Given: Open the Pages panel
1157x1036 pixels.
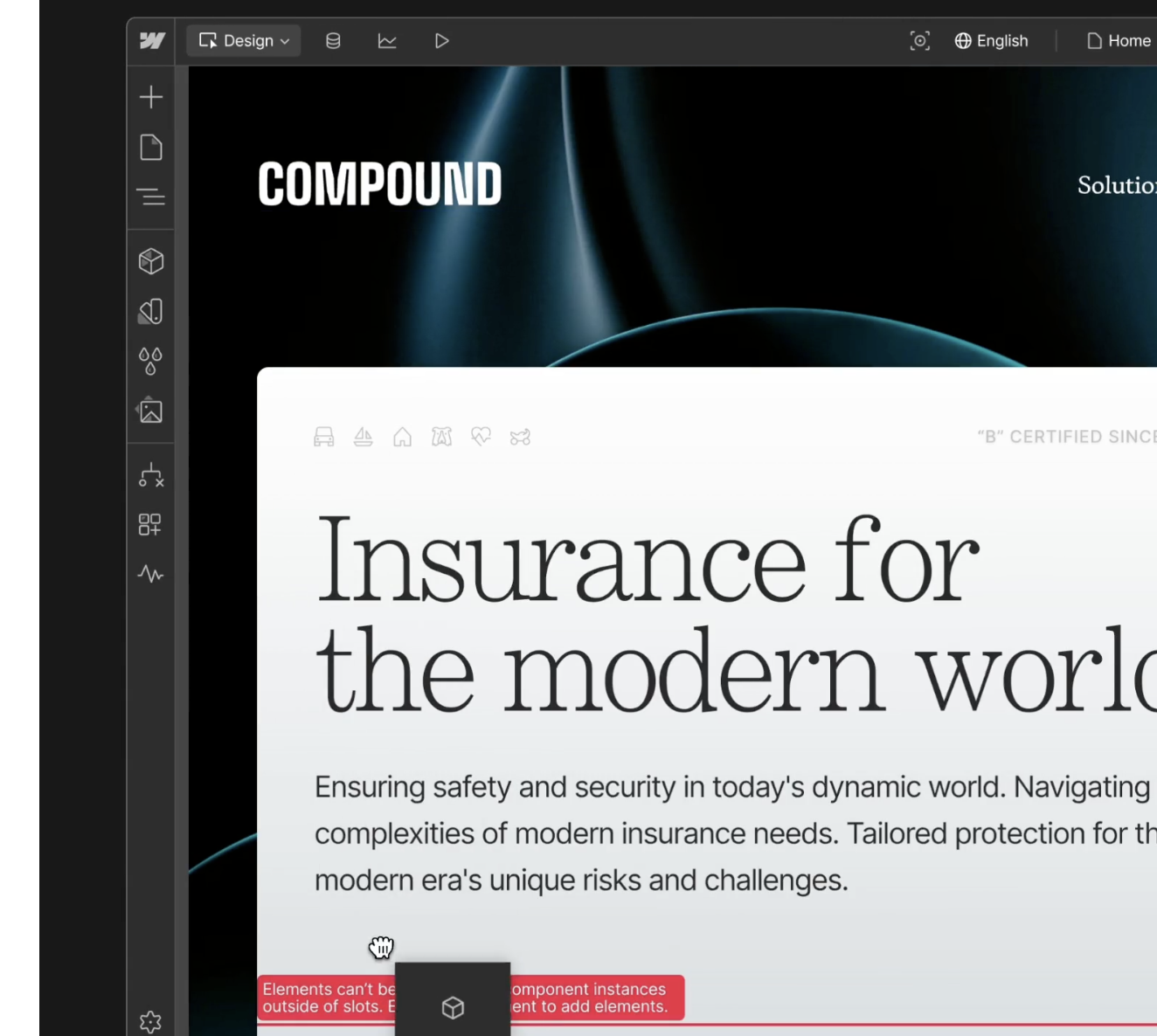Looking at the screenshot, I should (151, 147).
